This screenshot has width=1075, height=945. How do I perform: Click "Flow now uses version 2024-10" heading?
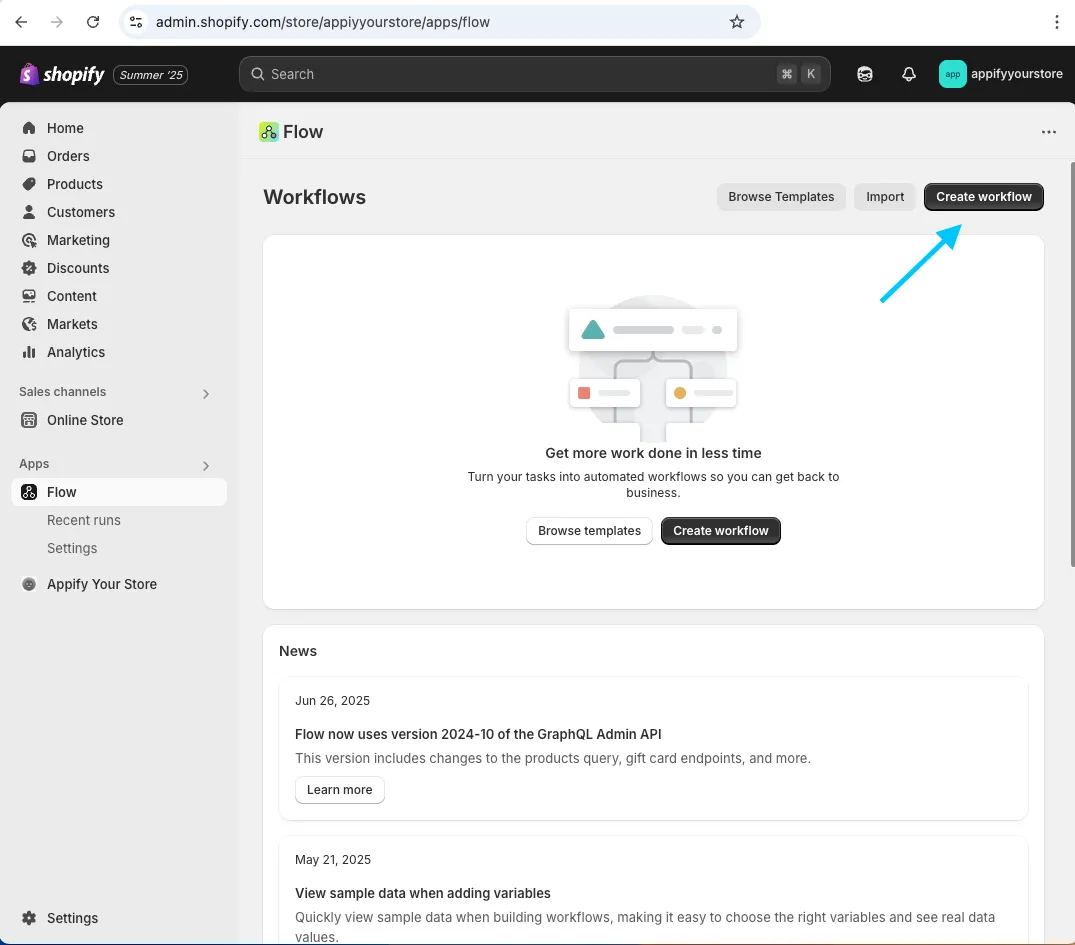478,734
